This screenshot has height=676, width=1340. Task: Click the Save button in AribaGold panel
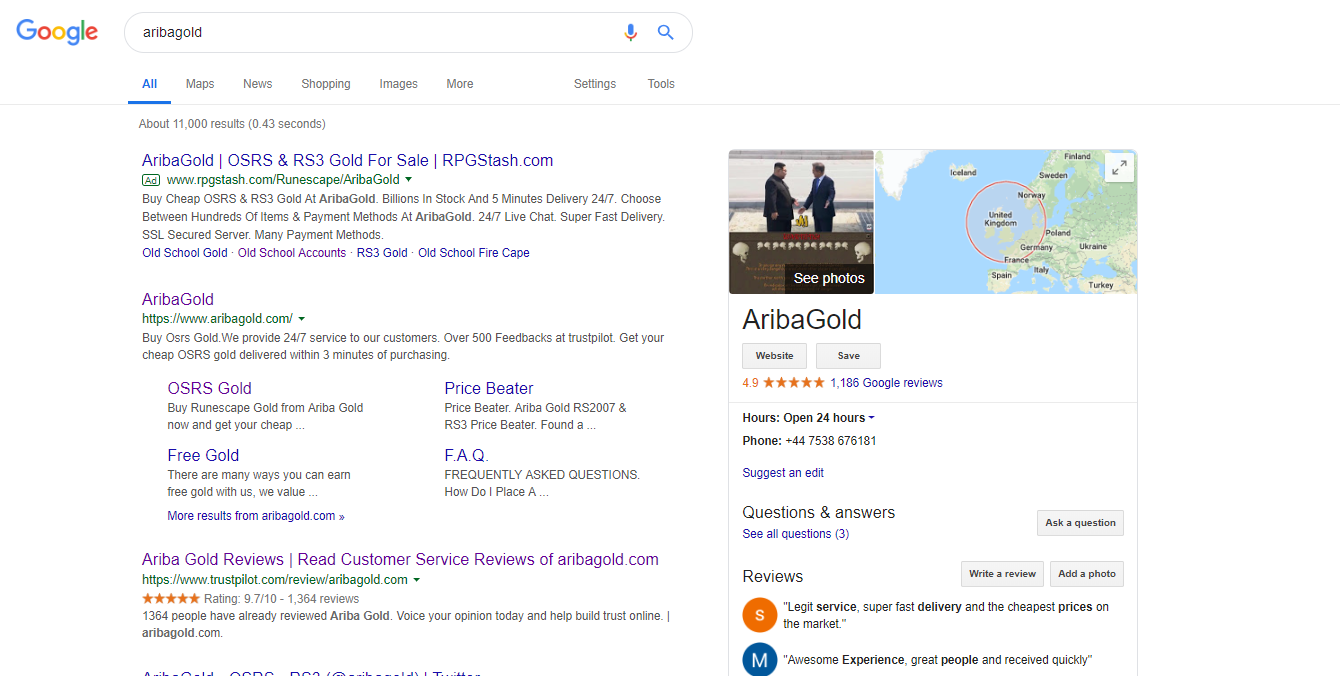point(848,356)
